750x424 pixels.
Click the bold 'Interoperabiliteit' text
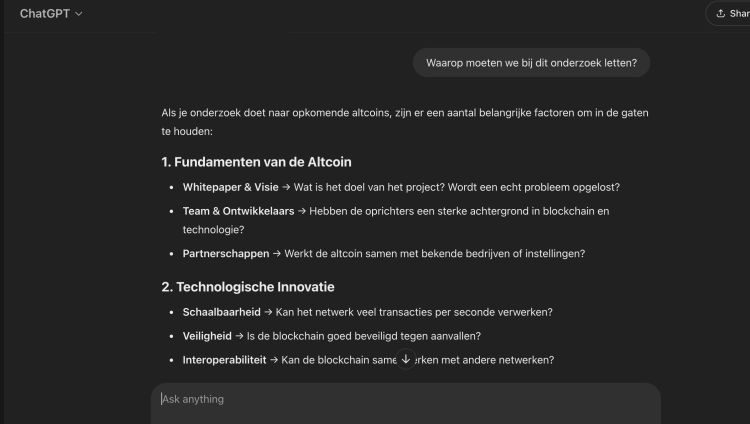click(224, 360)
